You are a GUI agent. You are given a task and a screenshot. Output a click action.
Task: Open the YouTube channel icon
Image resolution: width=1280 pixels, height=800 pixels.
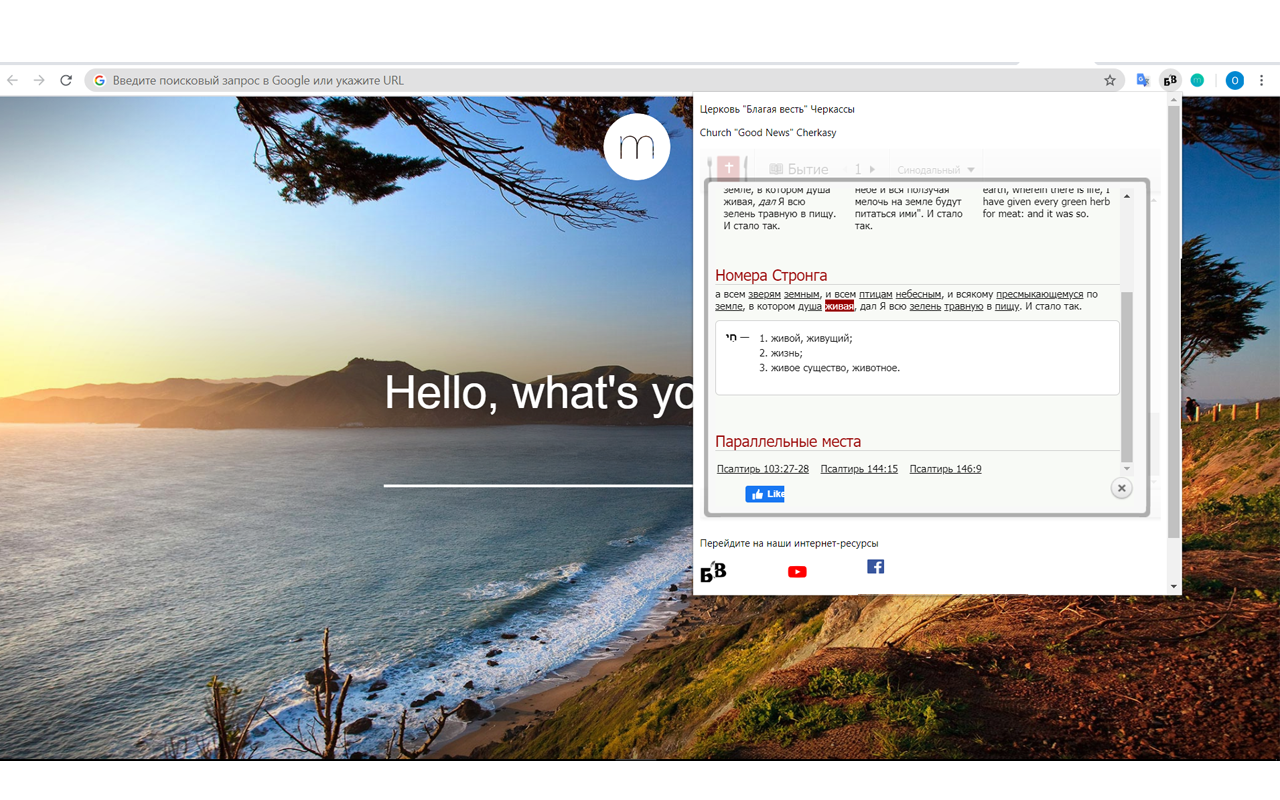tap(797, 572)
